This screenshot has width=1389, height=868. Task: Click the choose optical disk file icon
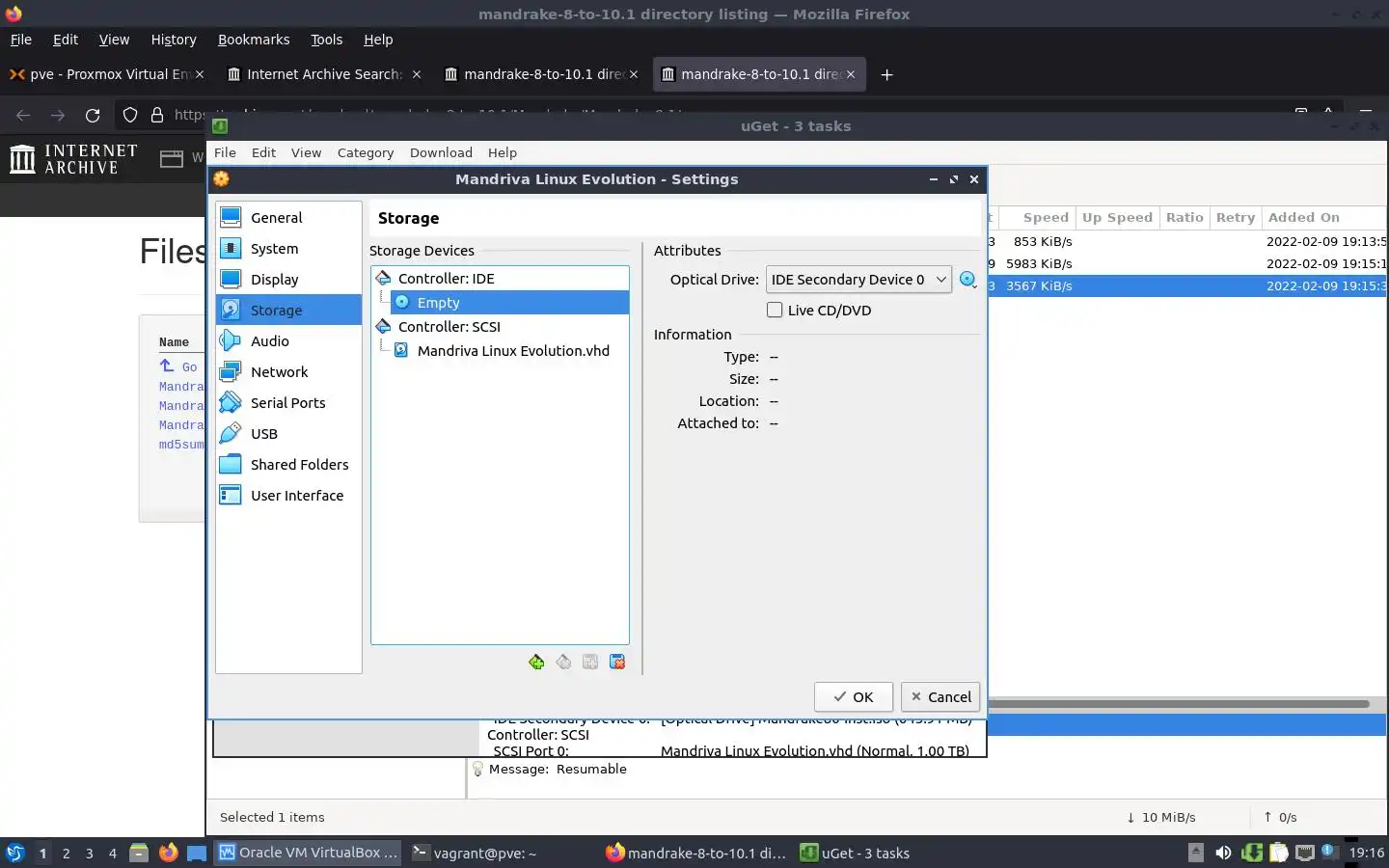[x=968, y=280]
